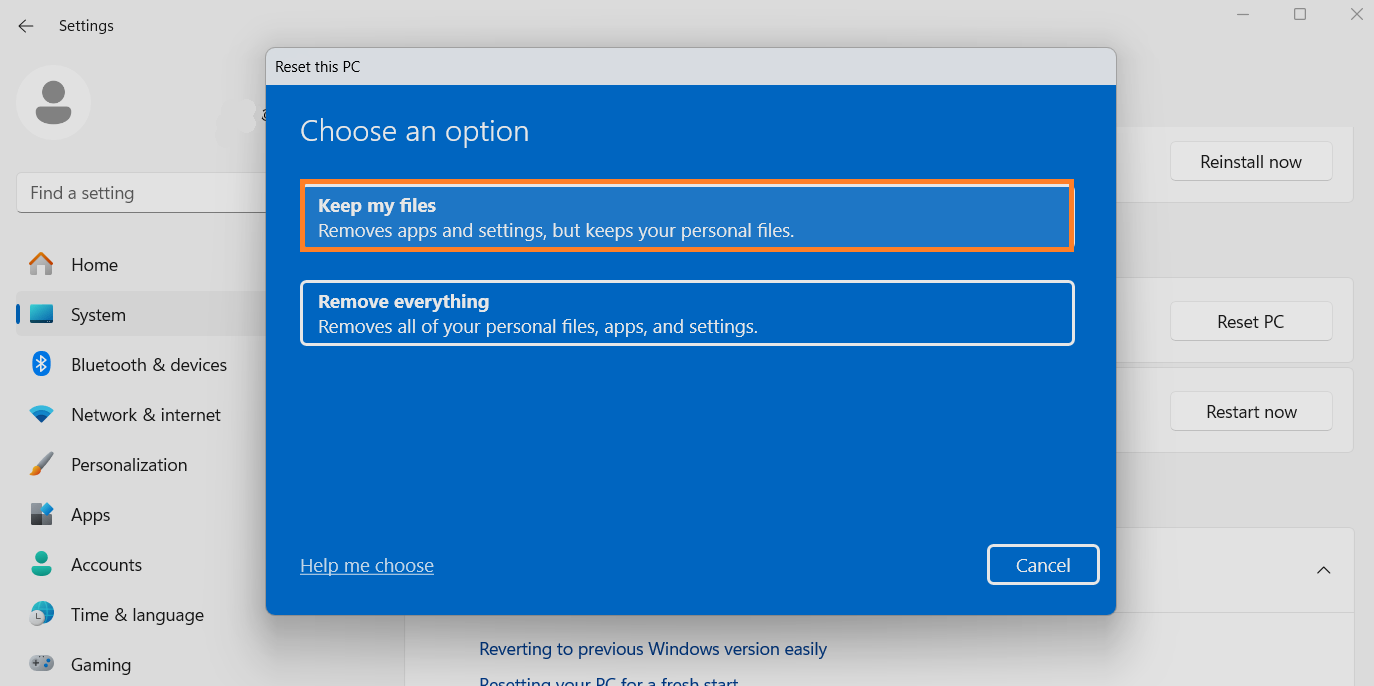1374x686 pixels.
Task: Click the back arrow in Settings
Action: (x=26, y=26)
